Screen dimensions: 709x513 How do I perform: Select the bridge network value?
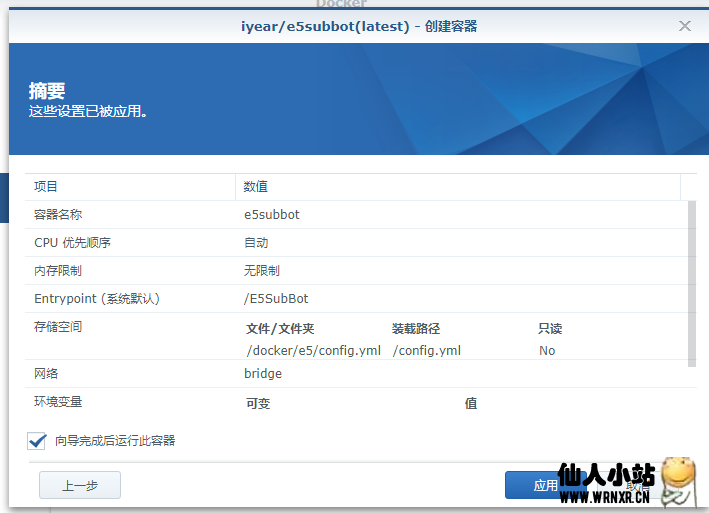(x=263, y=374)
